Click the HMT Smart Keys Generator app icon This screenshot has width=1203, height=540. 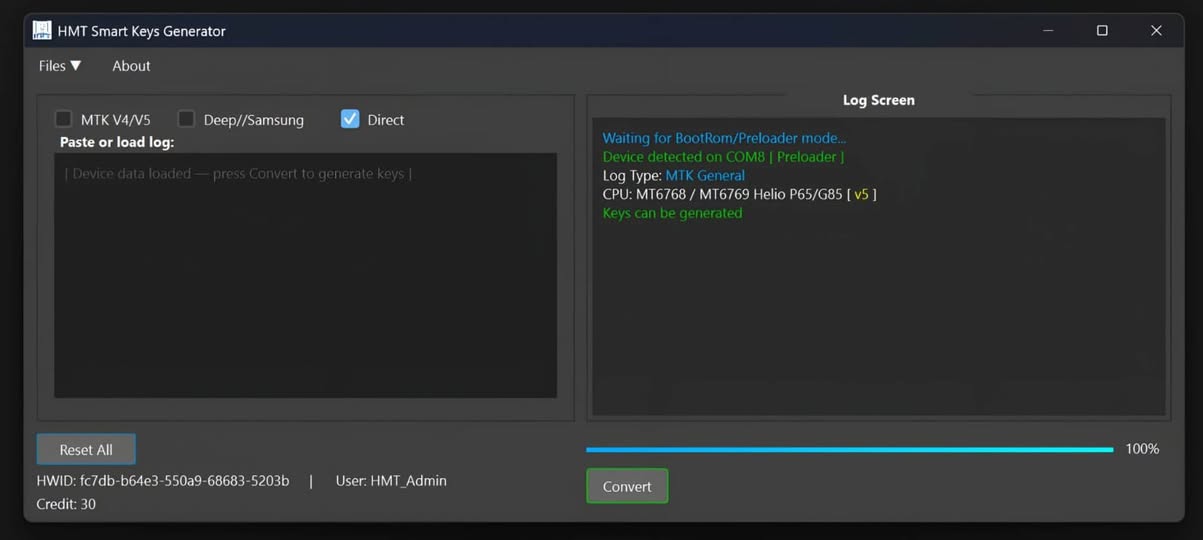coord(41,31)
